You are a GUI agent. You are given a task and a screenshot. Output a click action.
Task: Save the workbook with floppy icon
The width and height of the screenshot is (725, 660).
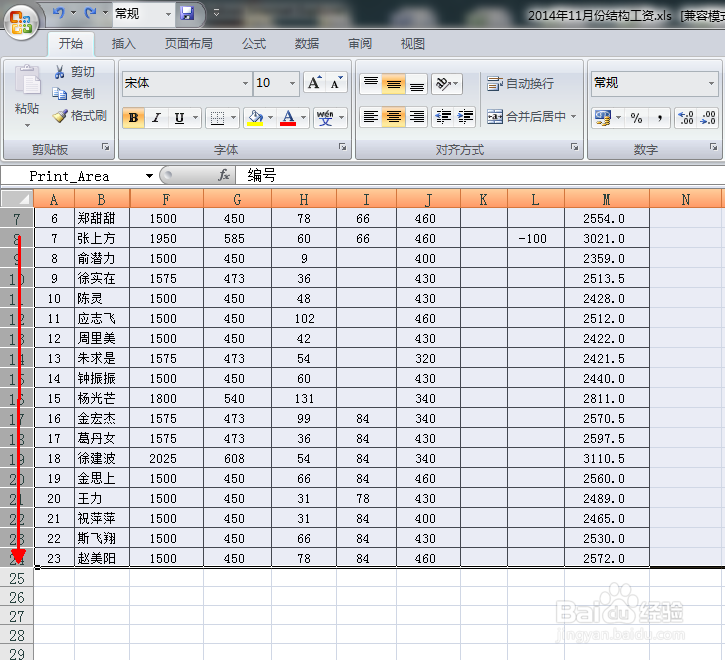click(187, 13)
